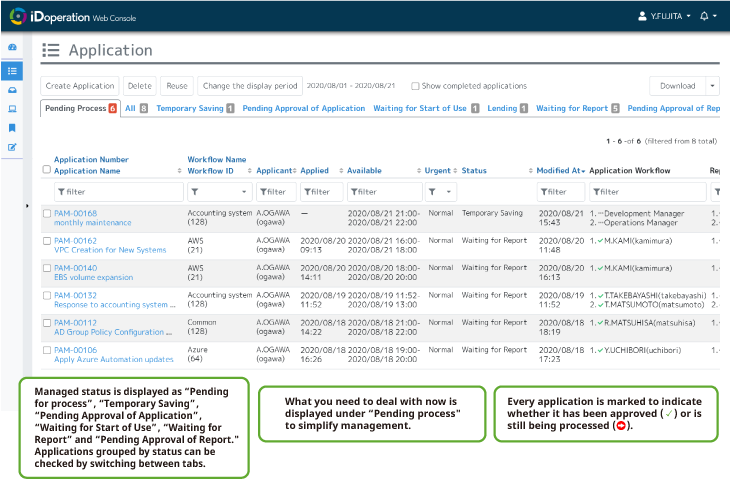
Task: Switch to the Temporary Saving tab
Action: (190, 108)
